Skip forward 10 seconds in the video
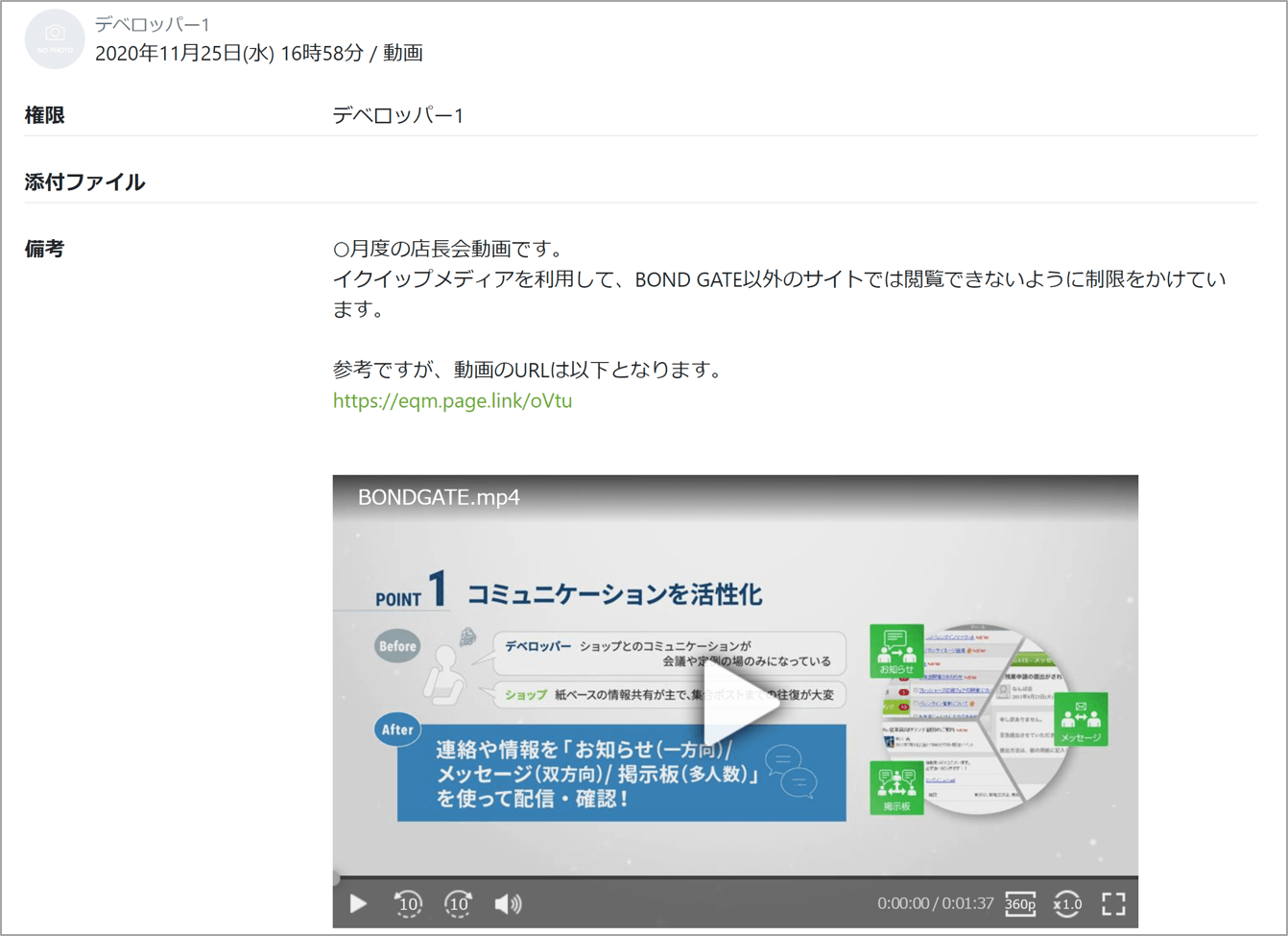Image resolution: width=1288 pixels, height=936 pixels. point(458,903)
